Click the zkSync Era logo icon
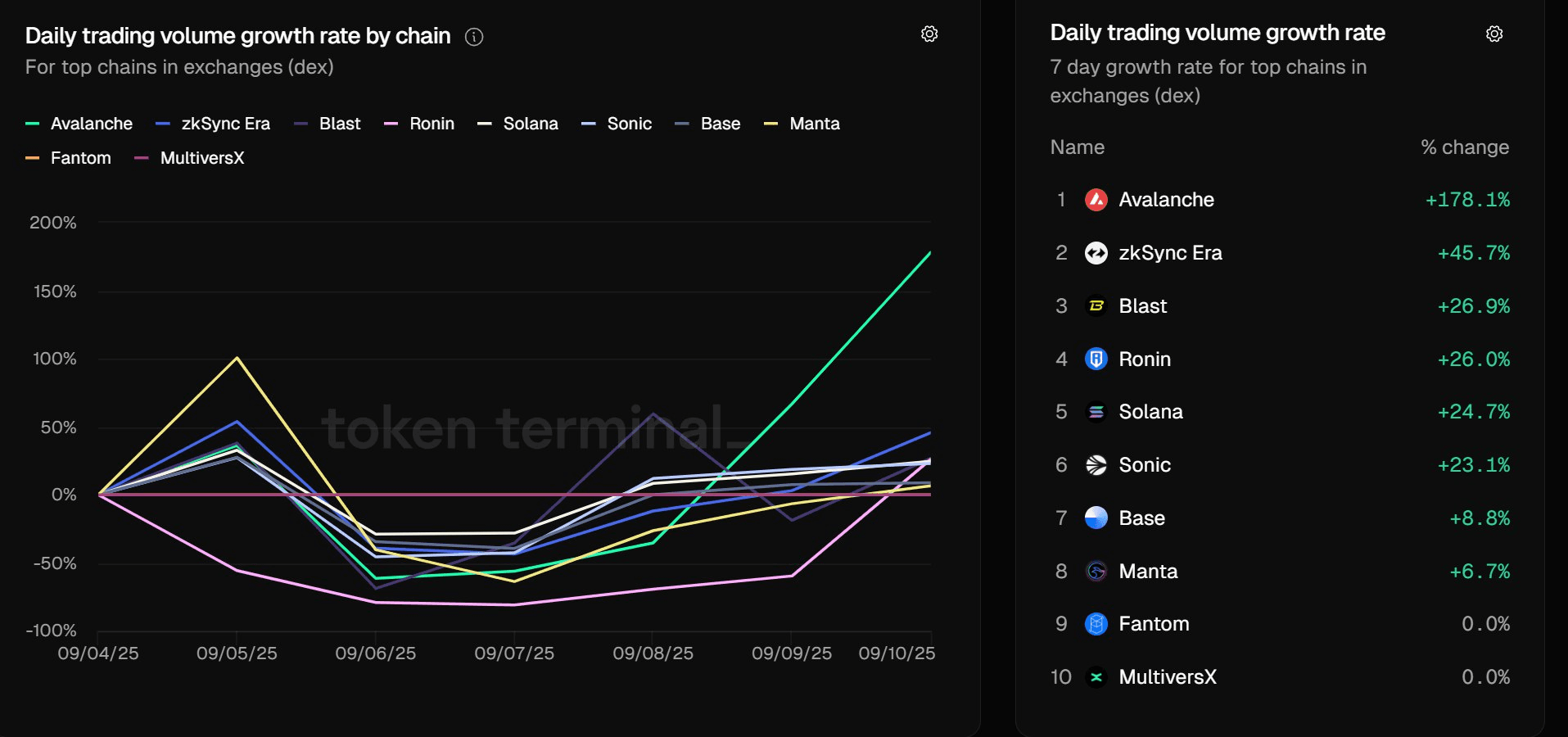This screenshot has width=1568, height=737. click(1096, 253)
